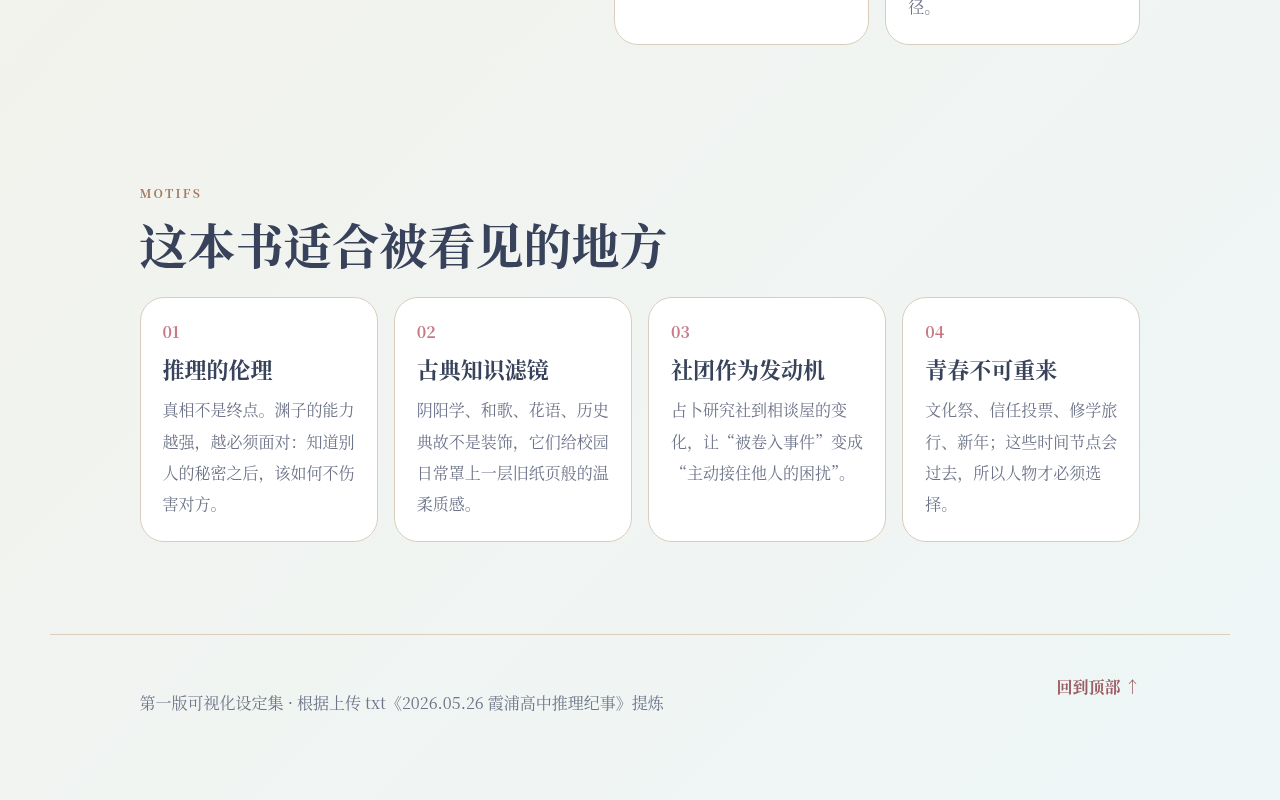The width and height of the screenshot is (1280, 800).
Task: Click the number 01 label
Action: [x=171, y=332]
